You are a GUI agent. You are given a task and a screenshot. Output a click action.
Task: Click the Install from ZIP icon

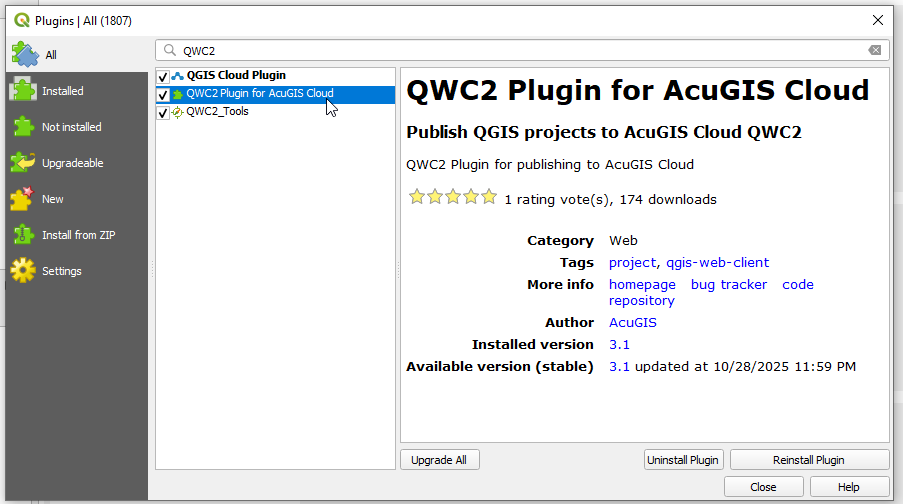click(x=23, y=235)
